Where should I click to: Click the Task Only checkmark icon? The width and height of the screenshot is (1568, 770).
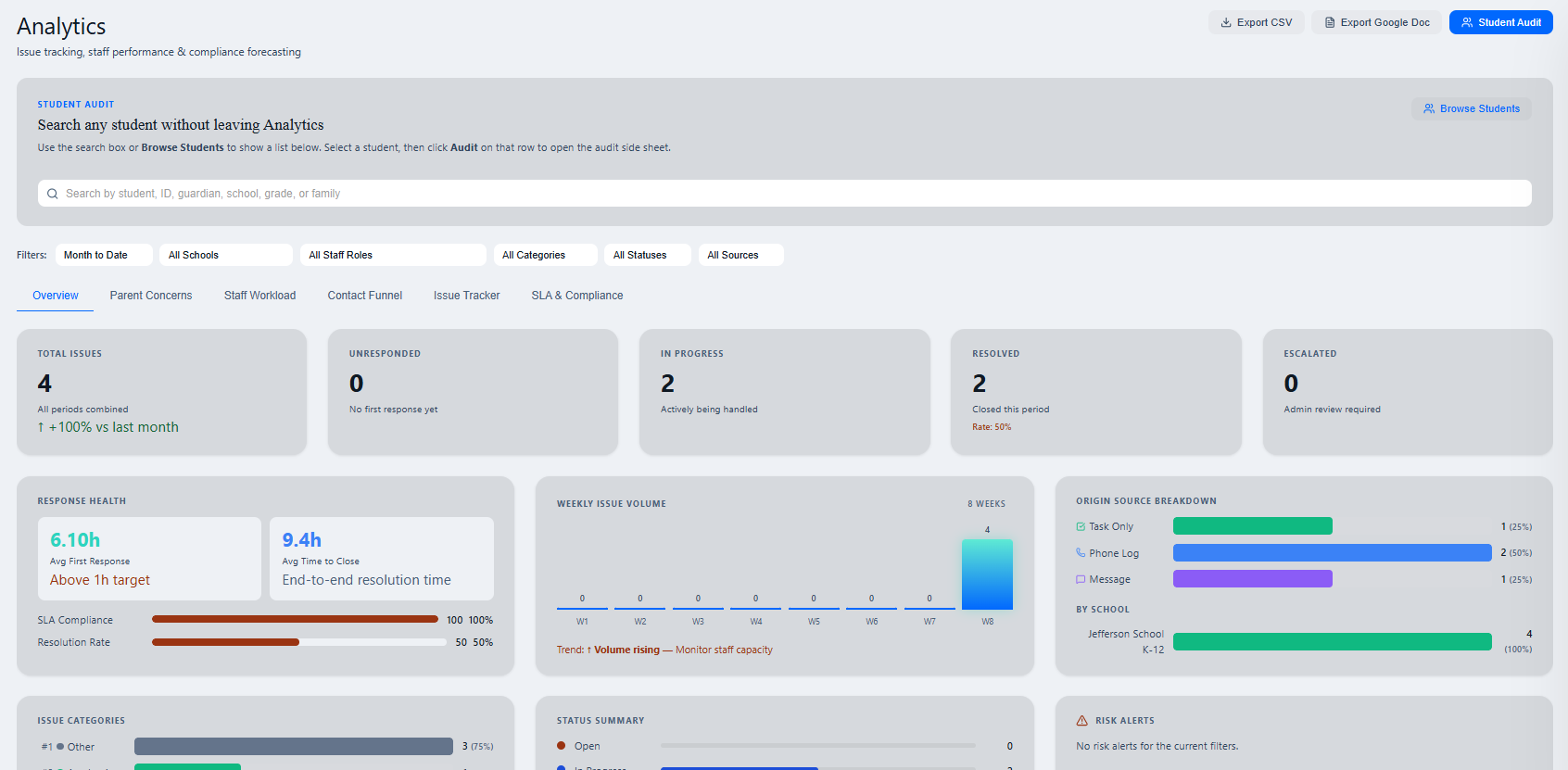pyautogui.click(x=1081, y=526)
